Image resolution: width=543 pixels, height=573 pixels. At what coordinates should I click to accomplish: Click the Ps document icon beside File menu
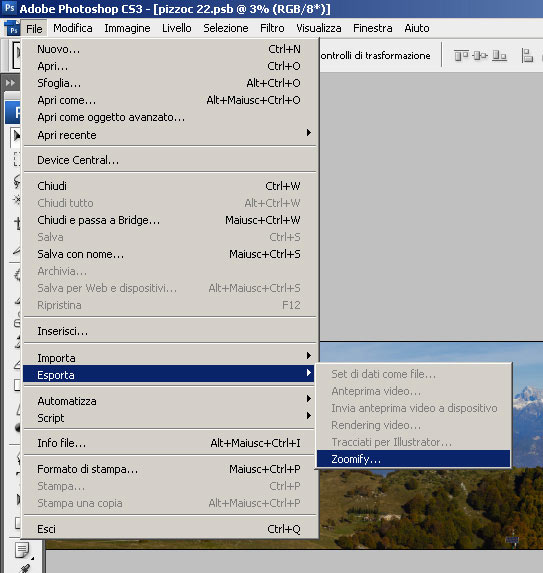12,29
